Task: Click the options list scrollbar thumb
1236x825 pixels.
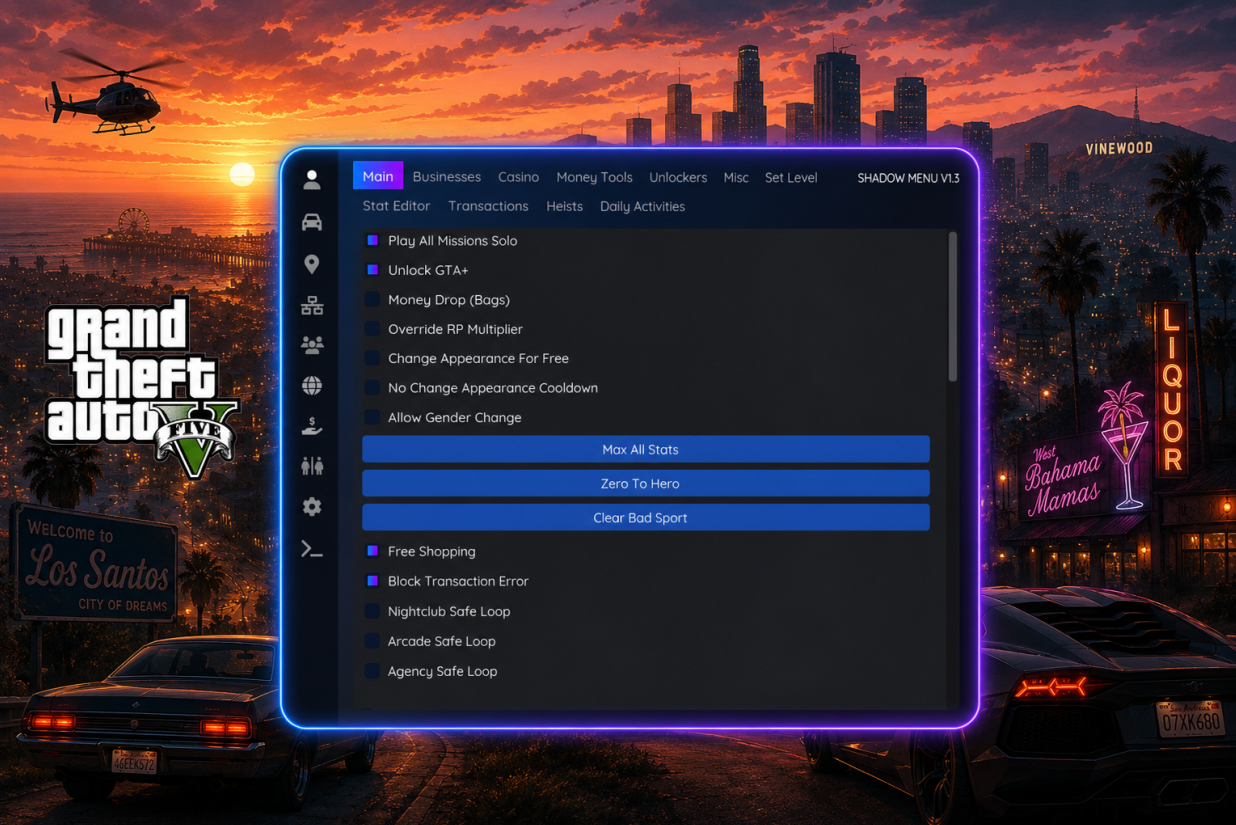Action: [x=953, y=306]
